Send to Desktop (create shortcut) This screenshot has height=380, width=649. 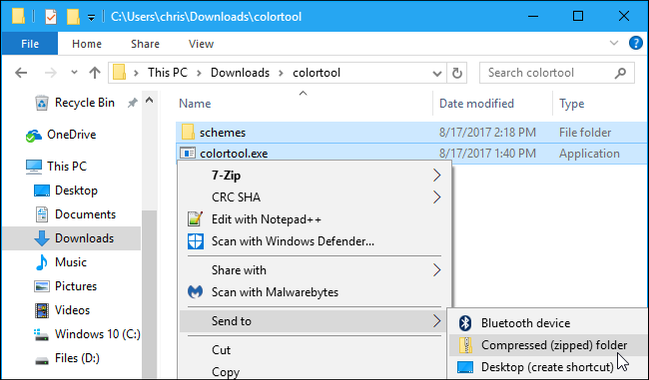click(x=548, y=367)
